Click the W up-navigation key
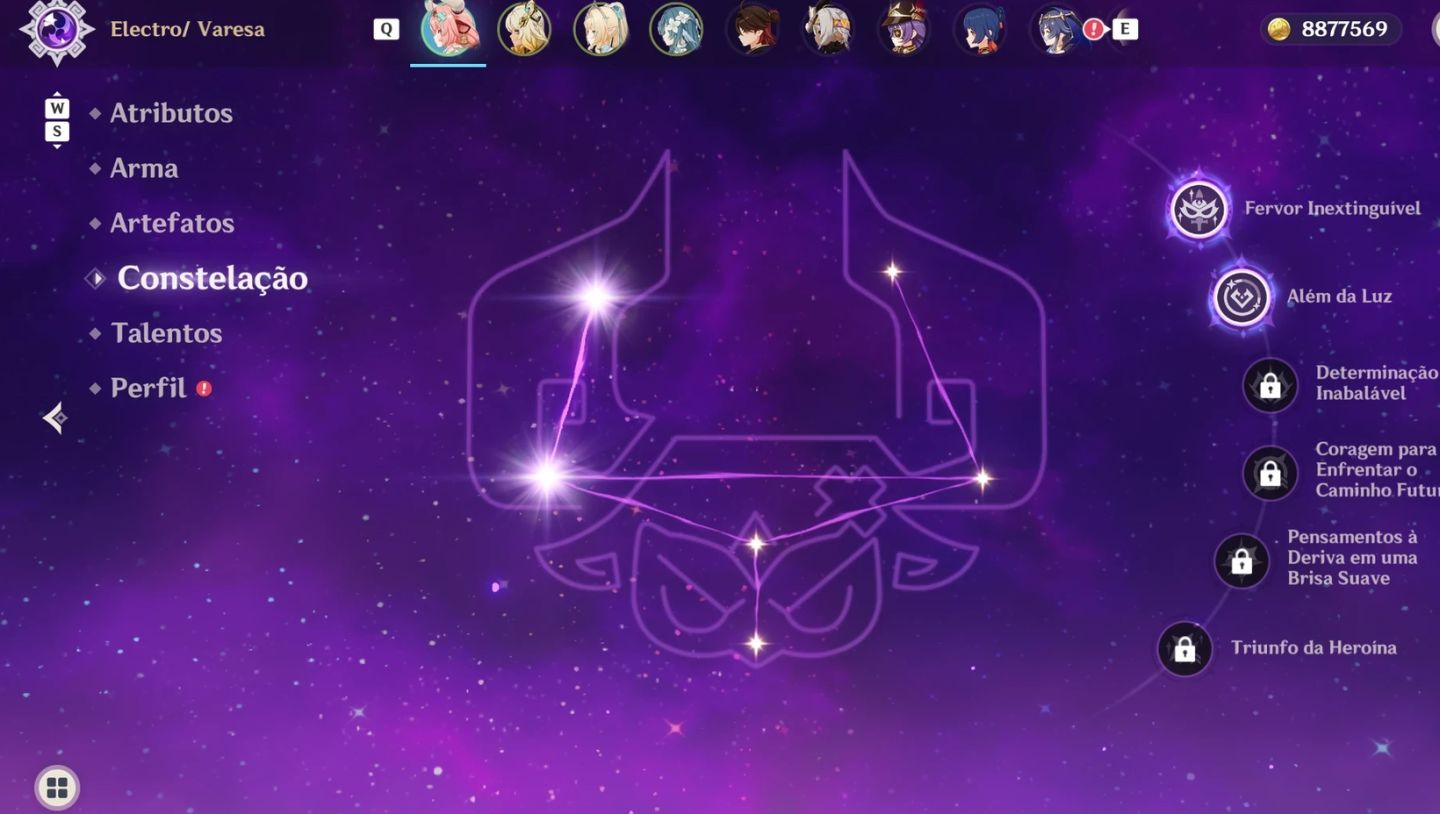This screenshot has width=1440, height=814. click(x=57, y=107)
